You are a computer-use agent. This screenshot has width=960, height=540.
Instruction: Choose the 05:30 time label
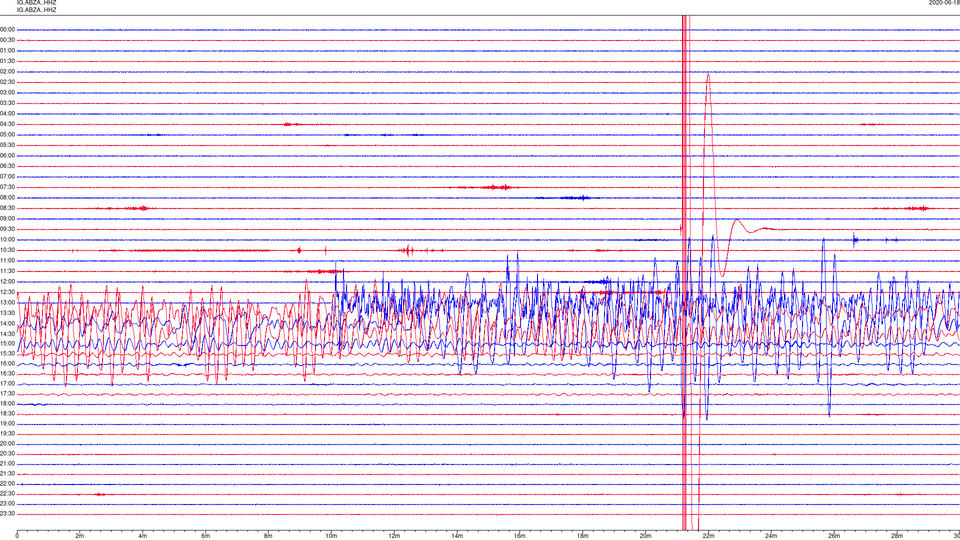pyautogui.click(x=7, y=145)
